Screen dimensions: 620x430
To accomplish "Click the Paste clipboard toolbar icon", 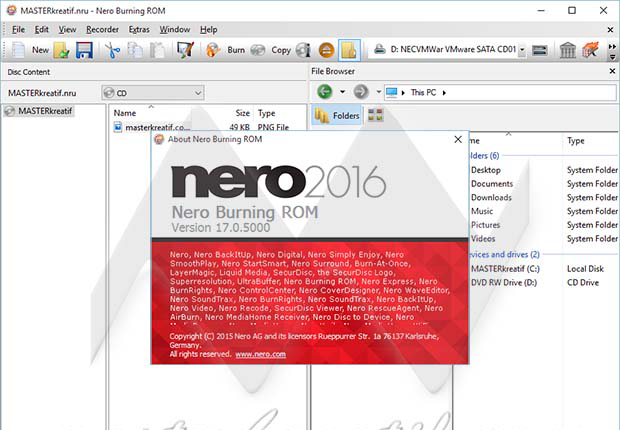I will click(x=158, y=50).
